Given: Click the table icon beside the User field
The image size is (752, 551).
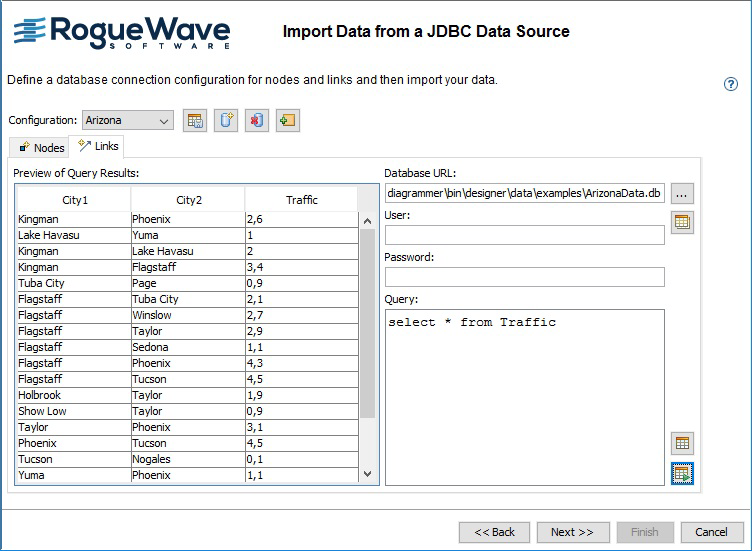Looking at the screenshot, I should (683, 223).
